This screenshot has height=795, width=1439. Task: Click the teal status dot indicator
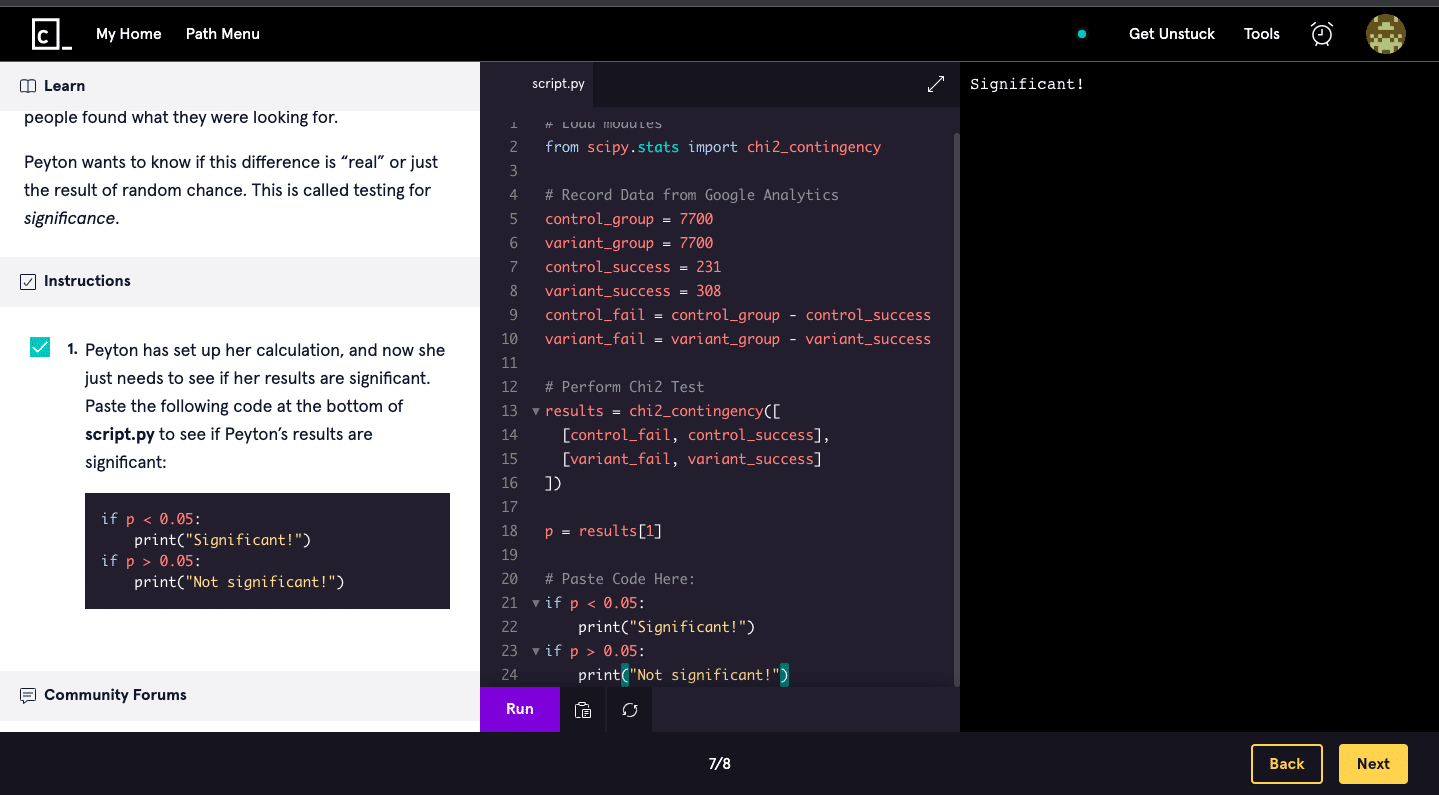(x=1081, y=34)
